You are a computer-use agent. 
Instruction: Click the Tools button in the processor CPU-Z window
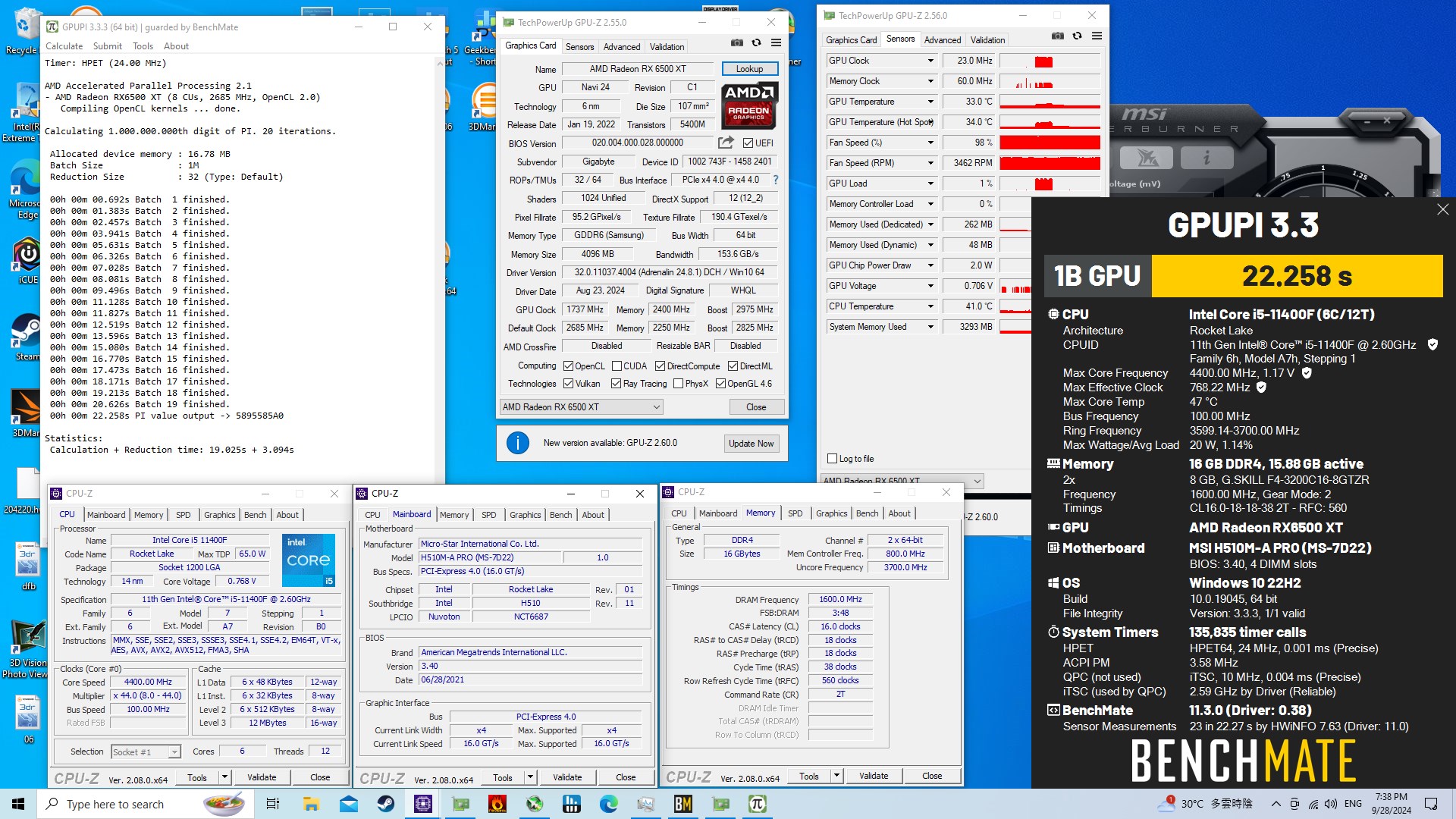point(197,777)
